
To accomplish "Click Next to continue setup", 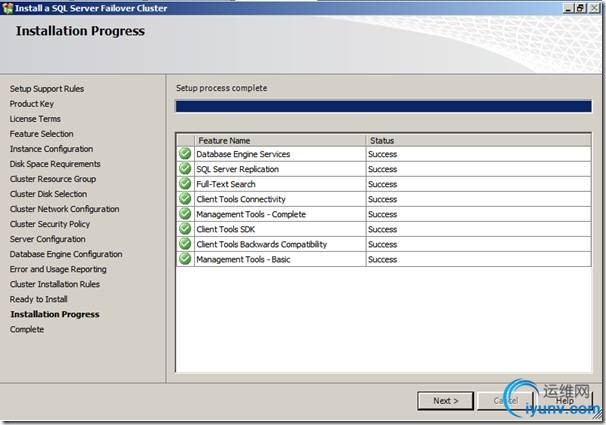I will pyautogui.click(x=445, y=401).
